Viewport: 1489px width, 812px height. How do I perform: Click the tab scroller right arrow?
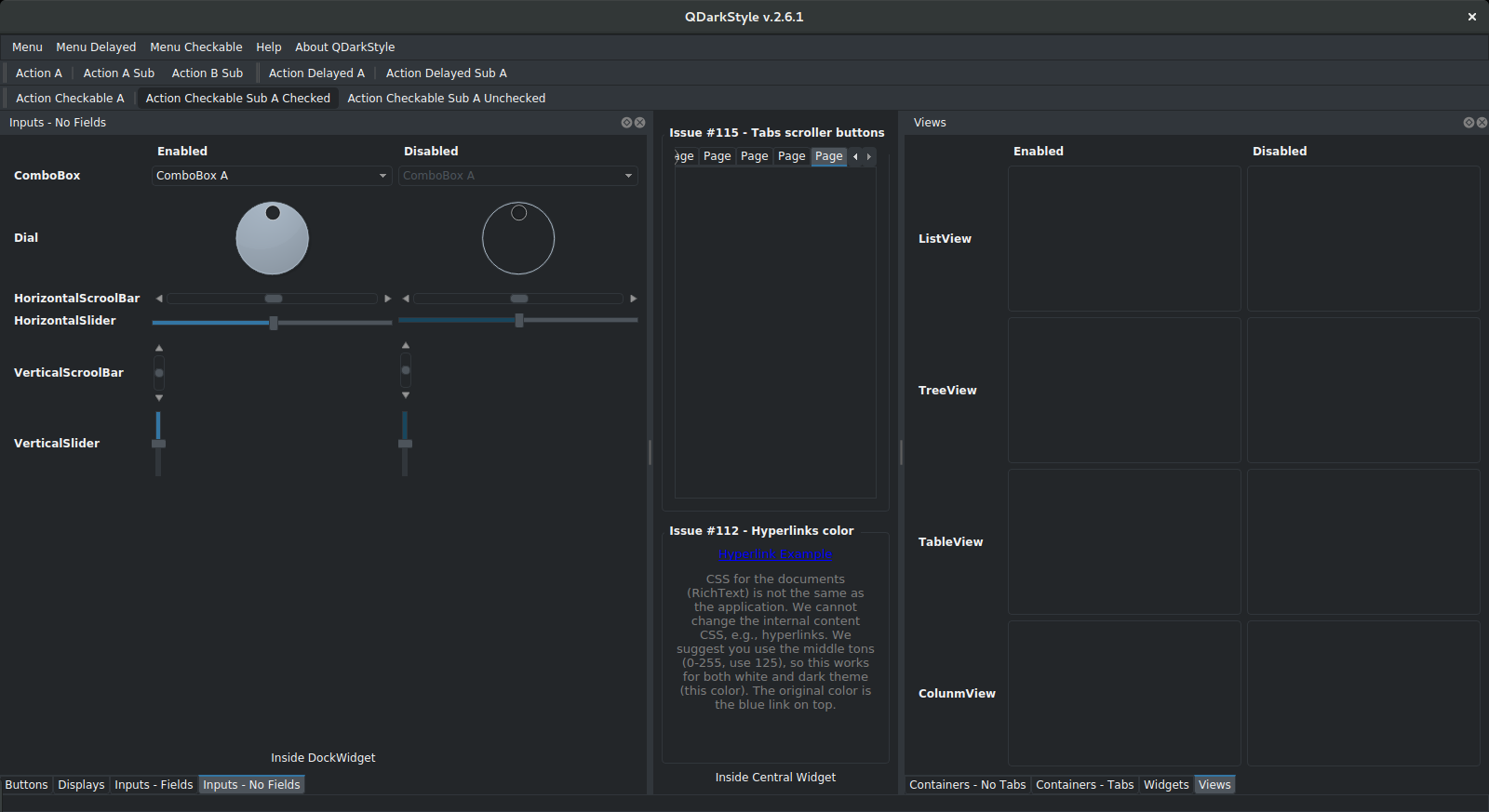(x=869, y=156)
